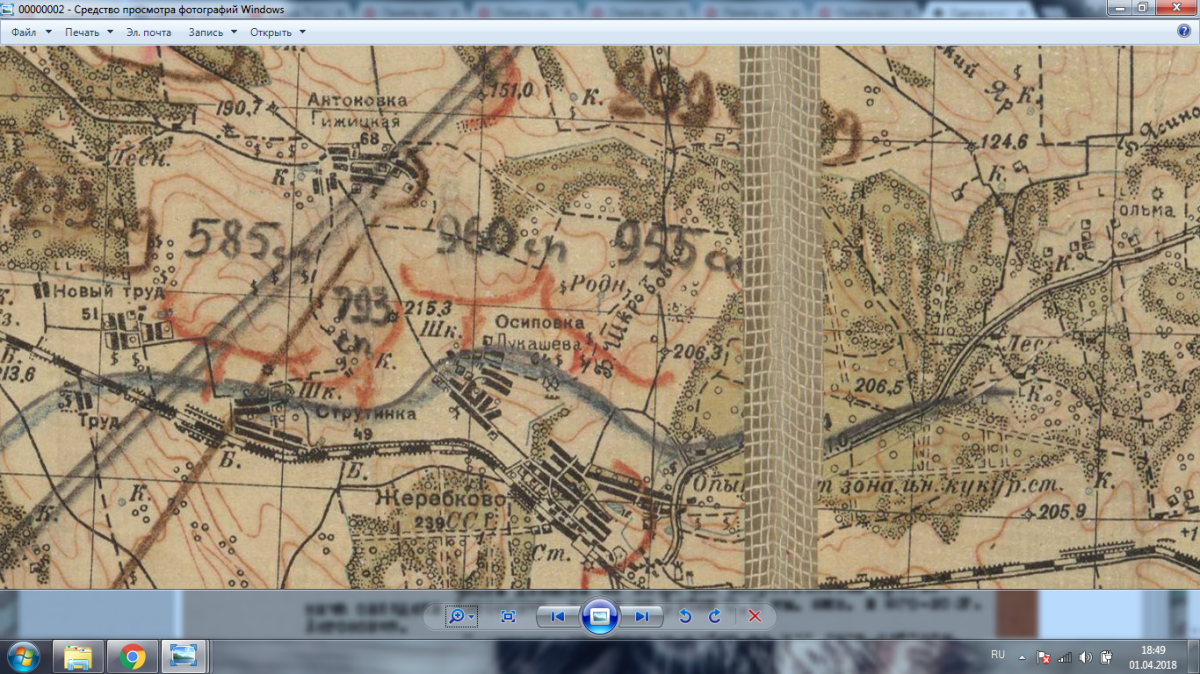Switch the RU input language indicator
The height and width of the screenshot is (674, 1200).
point(997,654)
